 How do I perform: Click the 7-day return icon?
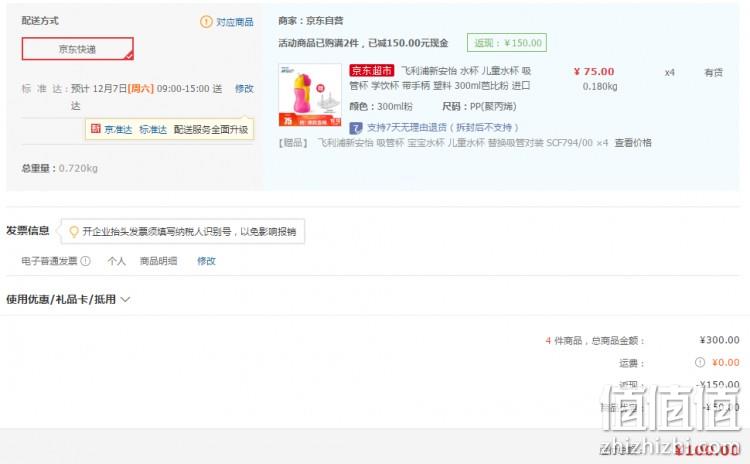(355, 128)
